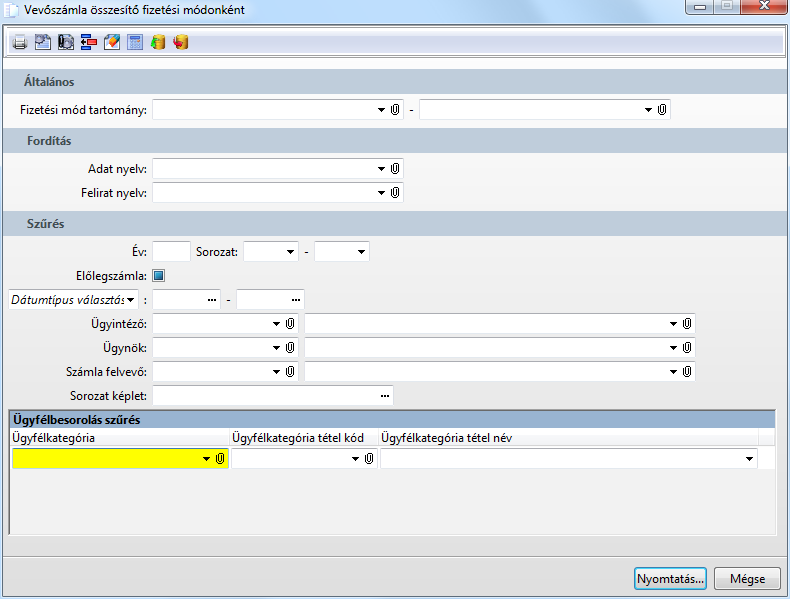Viewport: 790px width, 599px height.
Task: Open the end date picker ellipsis
Action: (296, 300)
